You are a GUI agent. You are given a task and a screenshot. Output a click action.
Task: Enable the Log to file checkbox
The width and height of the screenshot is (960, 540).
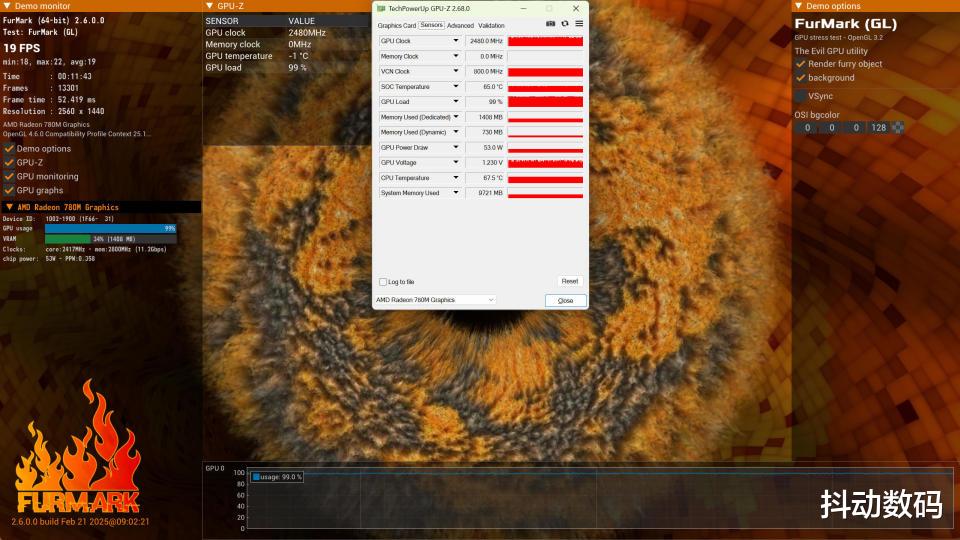383,282
